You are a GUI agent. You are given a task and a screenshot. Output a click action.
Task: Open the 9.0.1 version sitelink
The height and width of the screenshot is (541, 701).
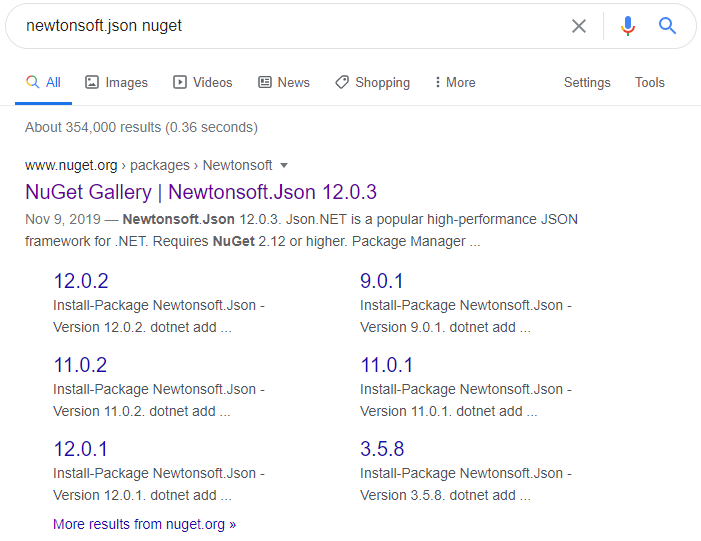381,281
